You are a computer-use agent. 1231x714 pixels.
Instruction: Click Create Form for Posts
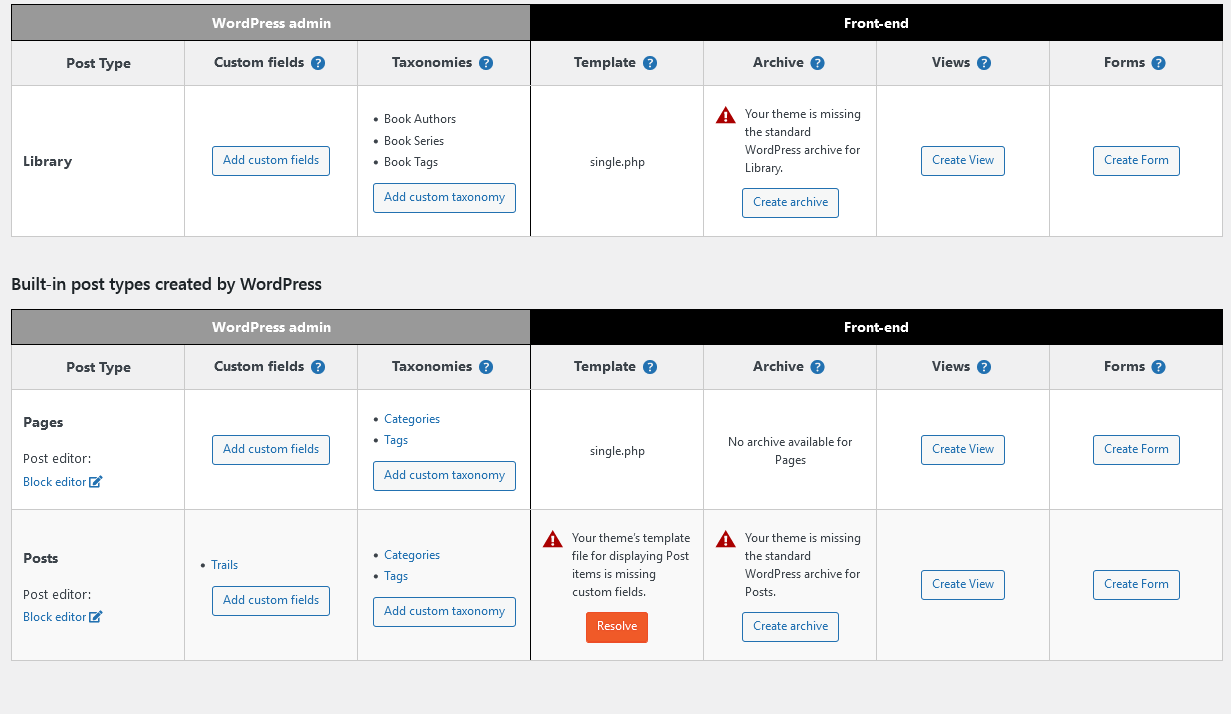click(1136, 585)
